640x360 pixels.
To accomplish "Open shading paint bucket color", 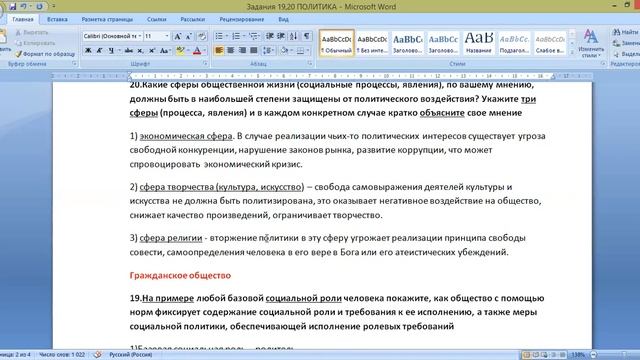I will 284,51.
